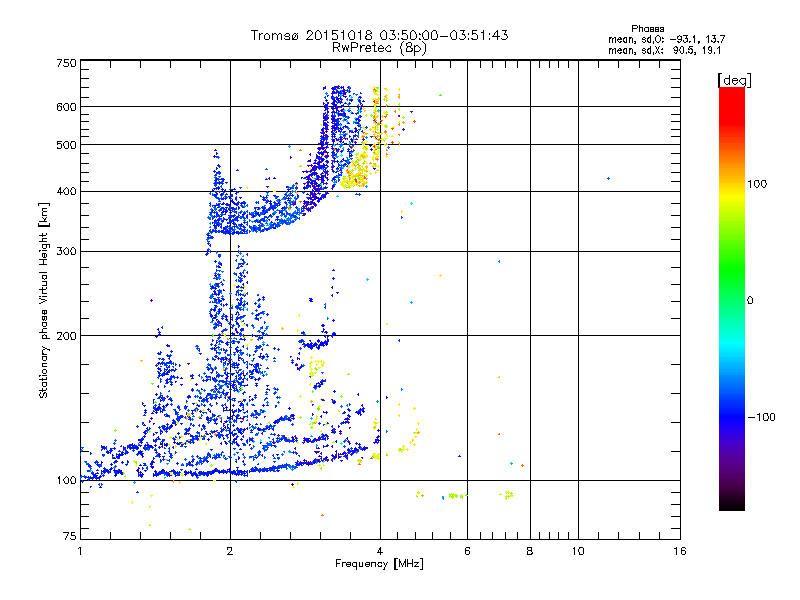Click the y-axis label "75"
Screen dimensions: 800x600
[70, 536]
